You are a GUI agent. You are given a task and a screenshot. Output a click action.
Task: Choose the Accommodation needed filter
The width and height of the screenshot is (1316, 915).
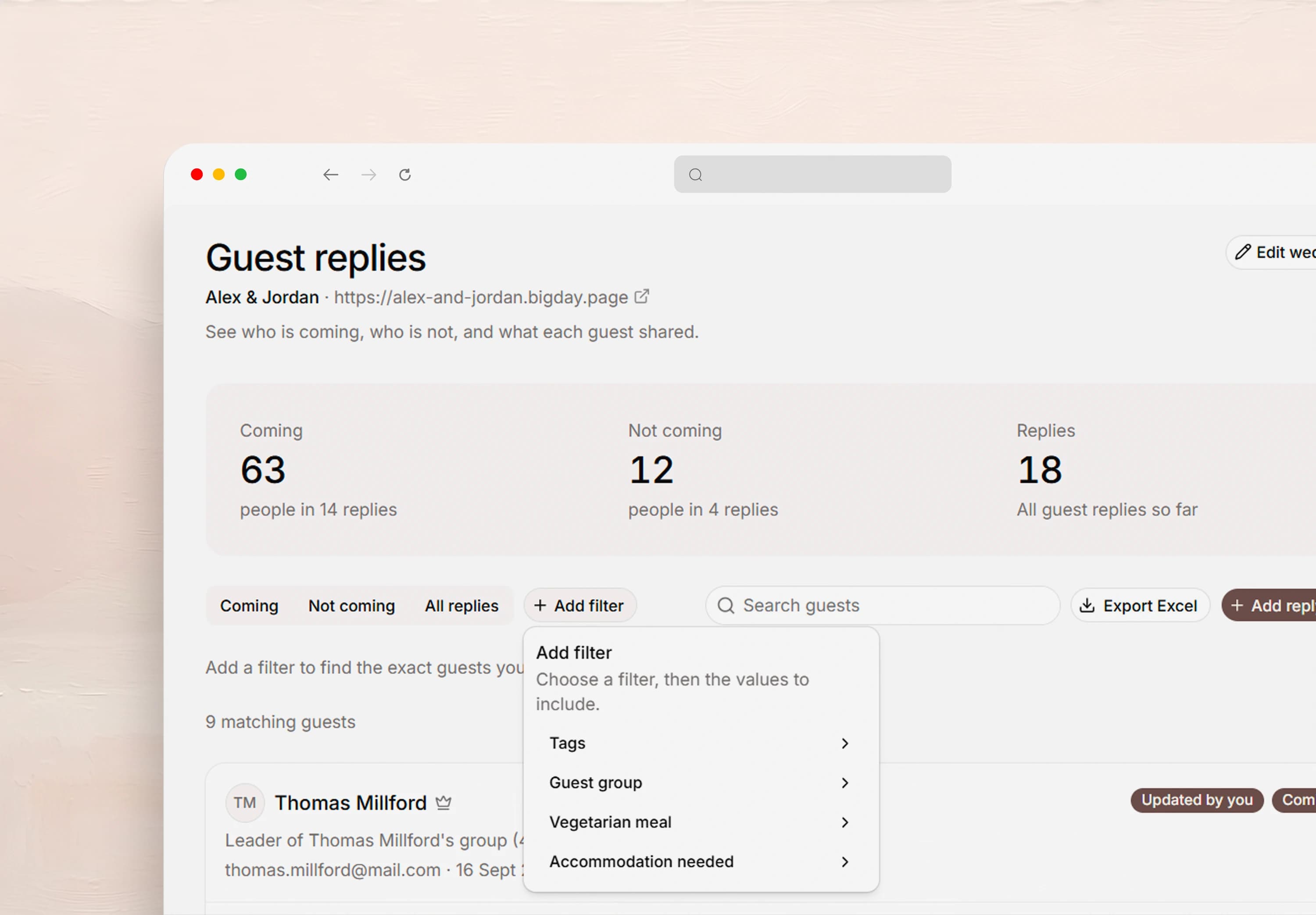coord(701,861)
